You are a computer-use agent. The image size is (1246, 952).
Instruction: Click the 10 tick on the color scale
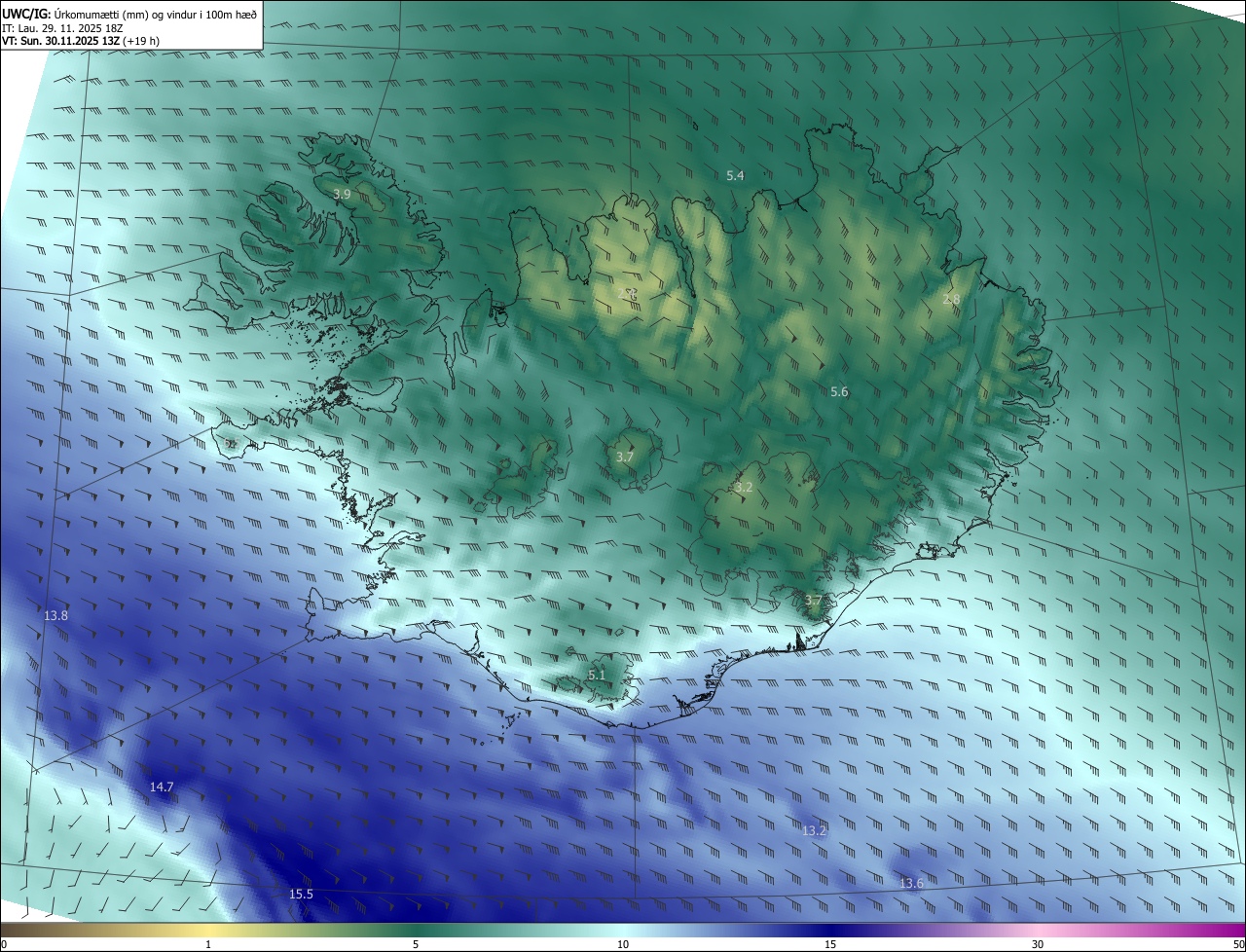coord(623,944)
